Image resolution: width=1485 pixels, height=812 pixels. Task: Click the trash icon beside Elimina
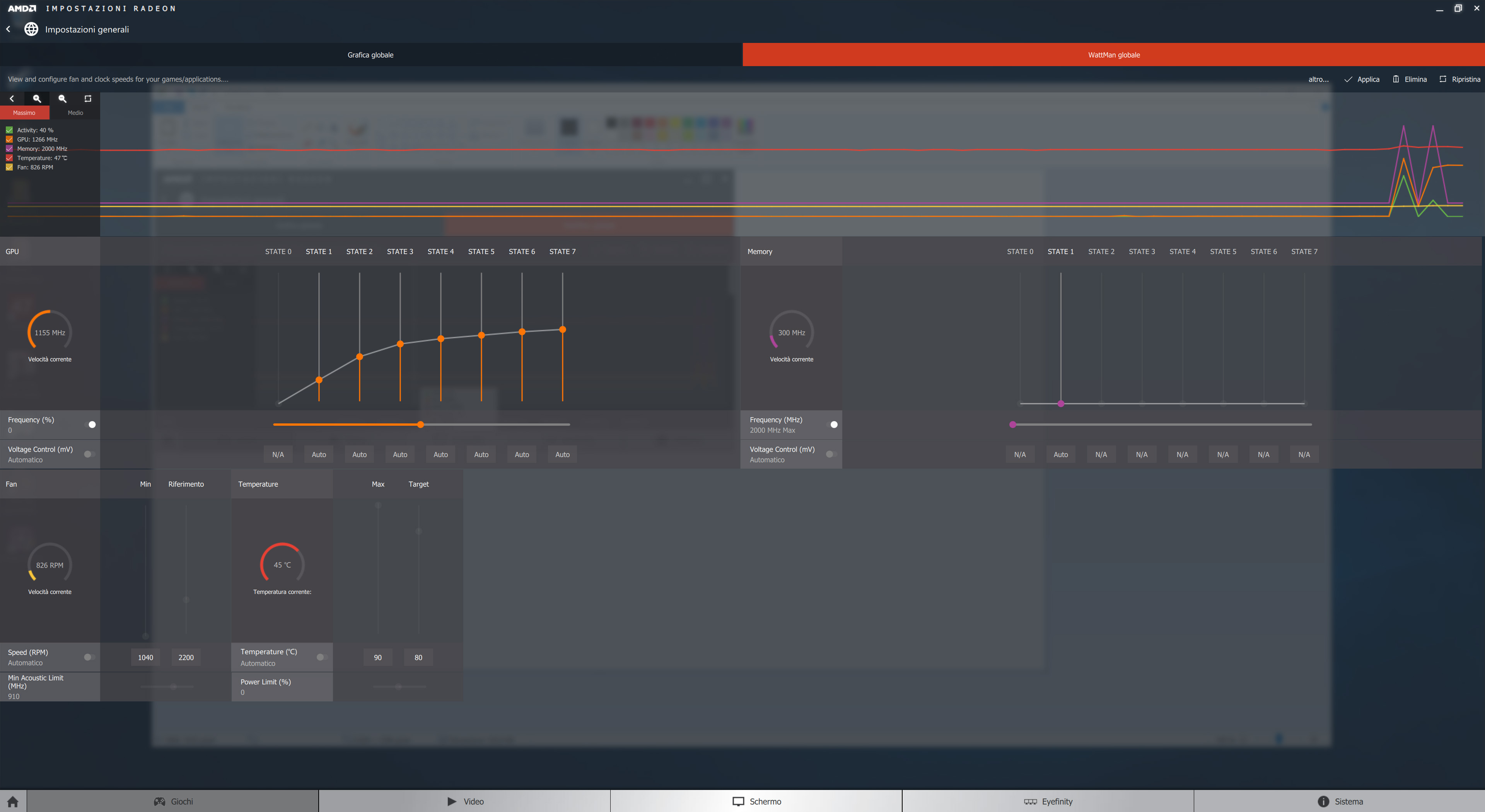coord(1396,79)
